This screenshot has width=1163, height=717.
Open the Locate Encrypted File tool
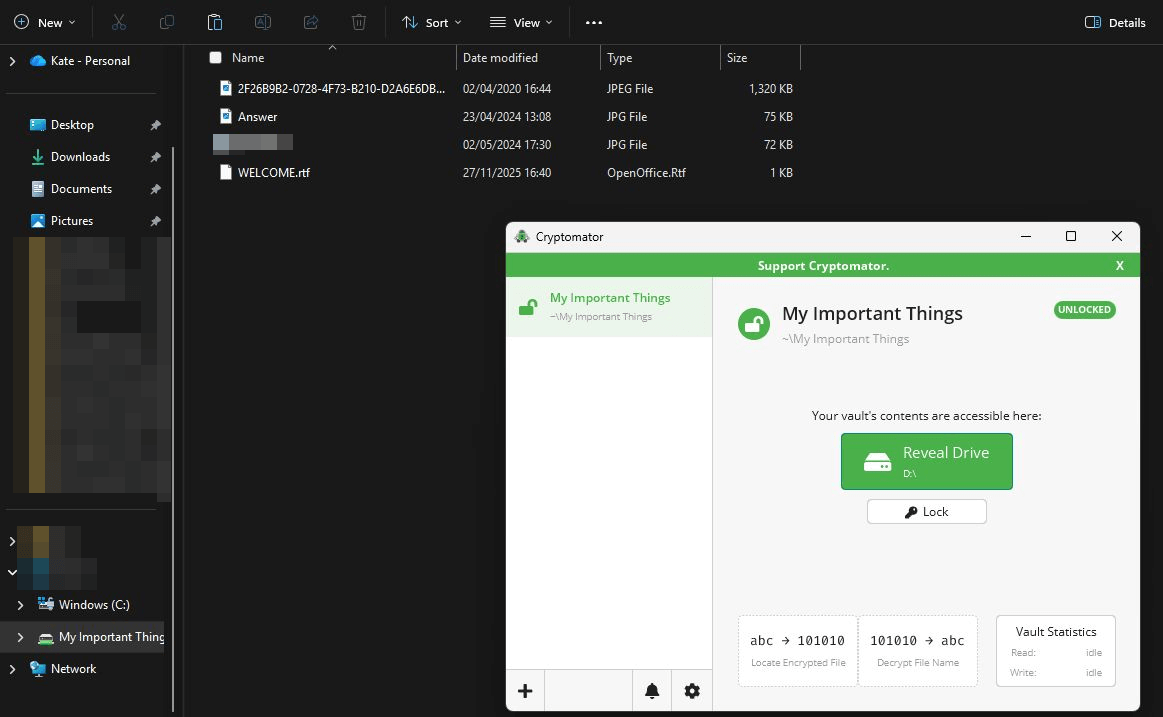(x=797, y=650)
